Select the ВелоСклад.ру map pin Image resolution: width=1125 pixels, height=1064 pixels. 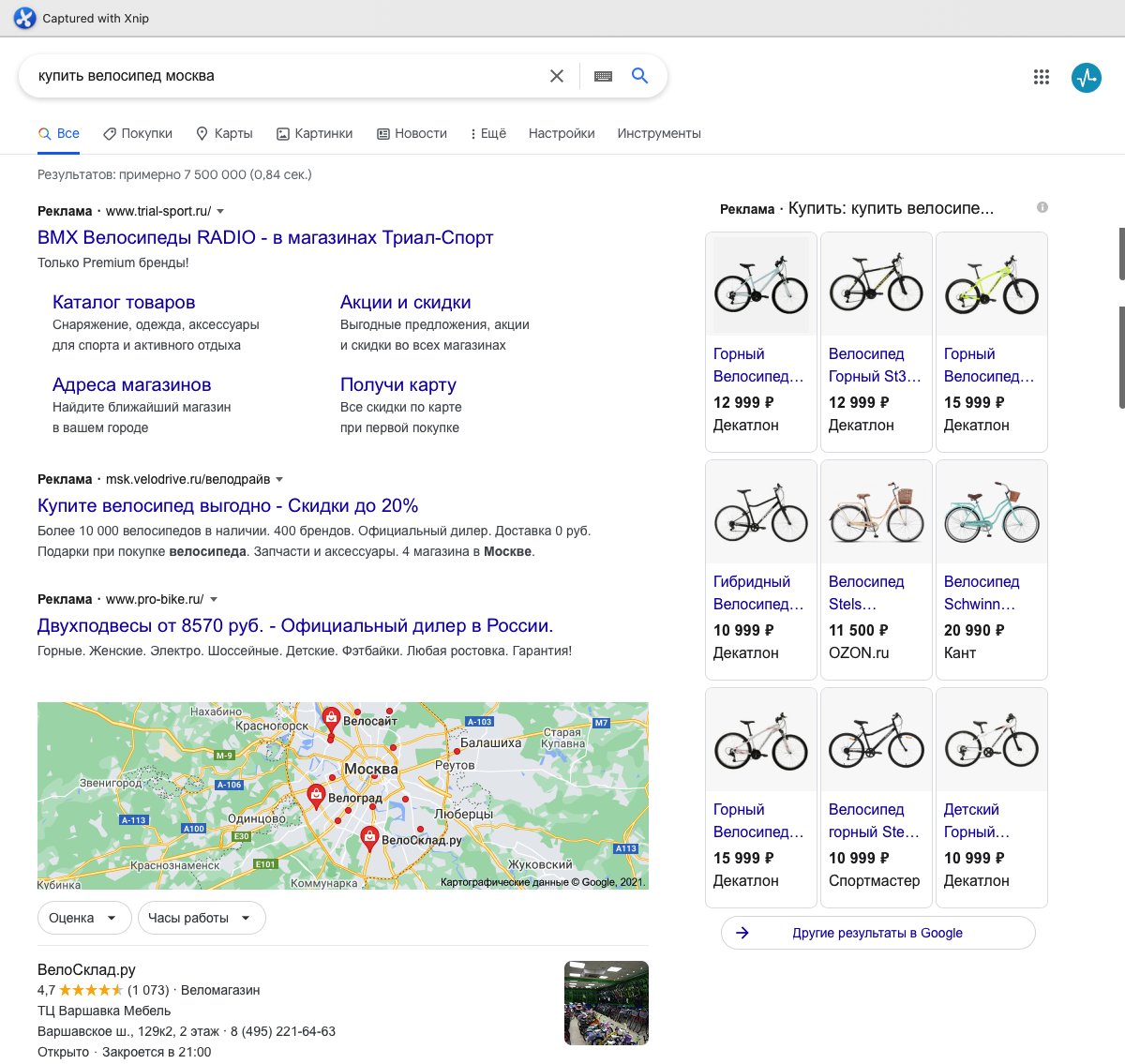tap(369, 837)
